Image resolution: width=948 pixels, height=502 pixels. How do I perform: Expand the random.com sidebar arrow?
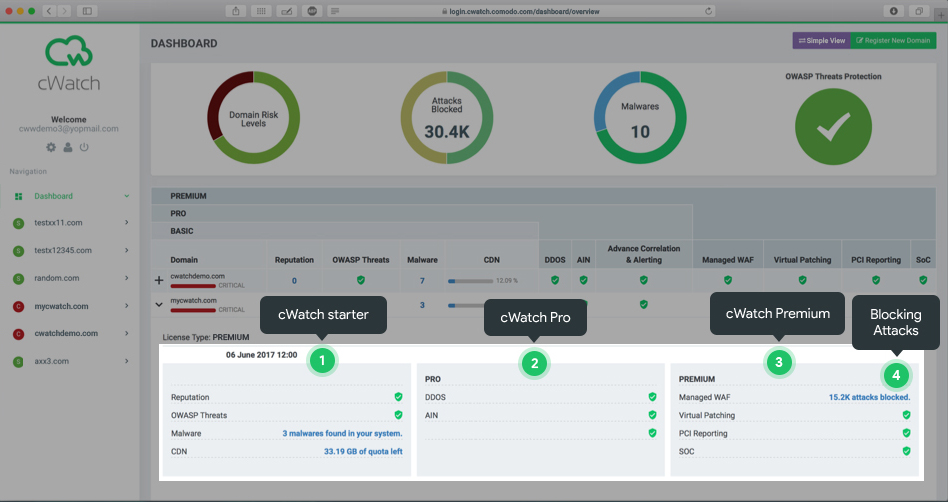pos(127,278)
